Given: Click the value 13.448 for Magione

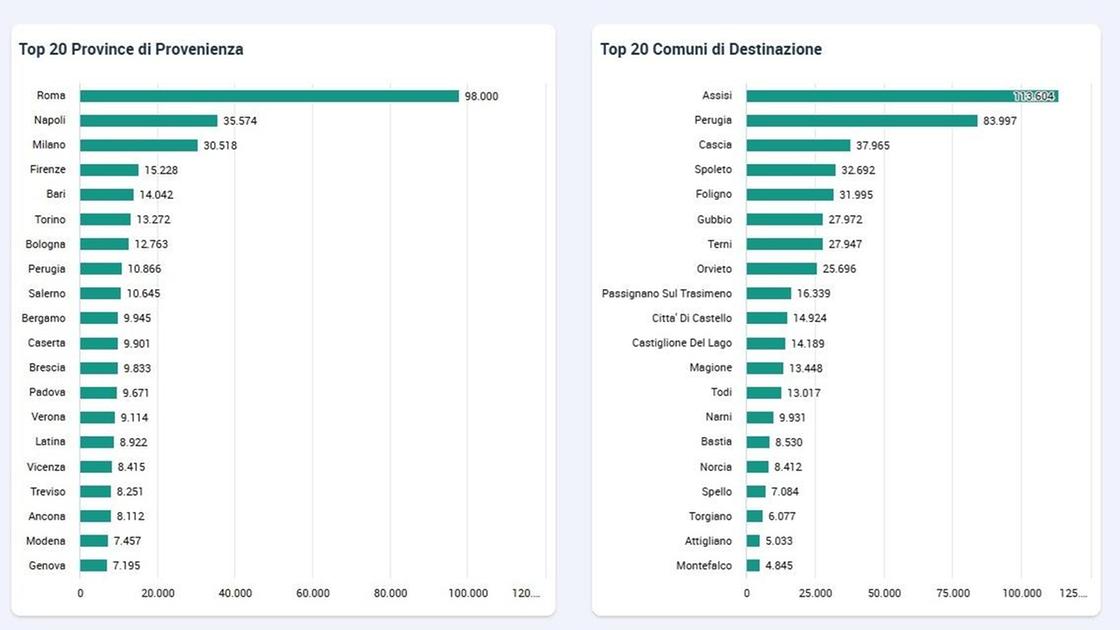Looking at the screenshot, I should 806,368.
